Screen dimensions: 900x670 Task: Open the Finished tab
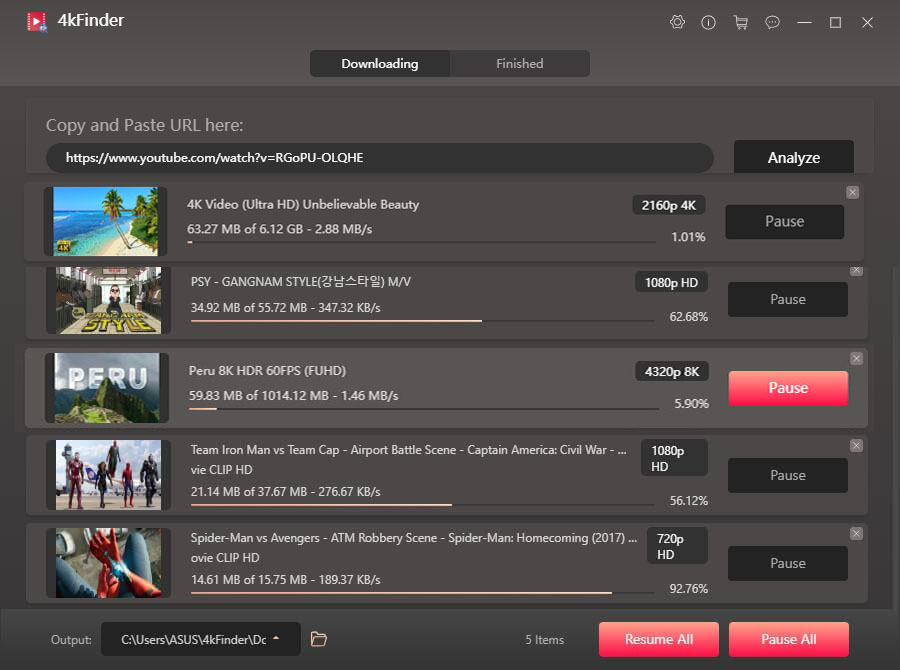point(519,63)
